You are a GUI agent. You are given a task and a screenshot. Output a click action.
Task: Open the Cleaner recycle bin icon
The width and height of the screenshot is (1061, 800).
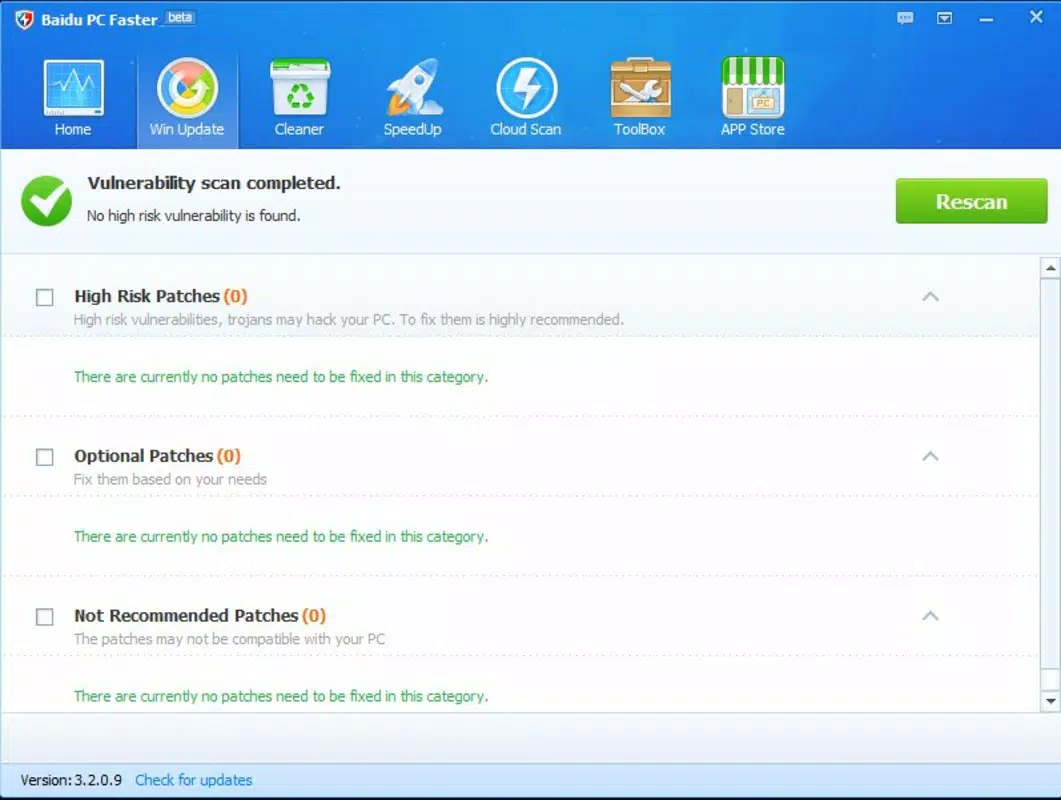[x=300, y=88]
